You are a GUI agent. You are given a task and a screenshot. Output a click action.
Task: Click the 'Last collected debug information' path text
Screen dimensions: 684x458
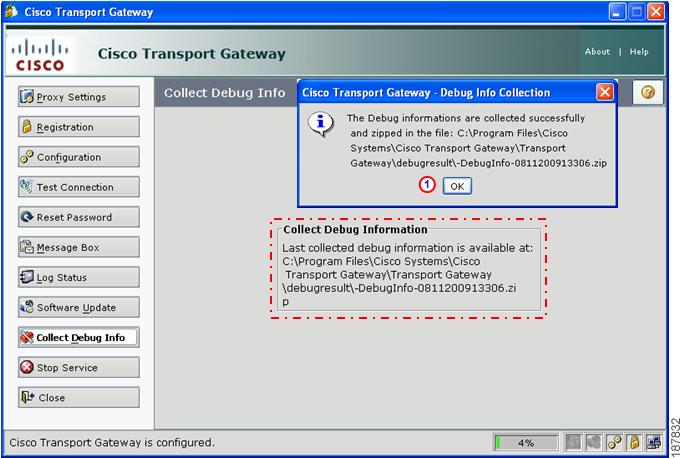click(x=407, y=274)
